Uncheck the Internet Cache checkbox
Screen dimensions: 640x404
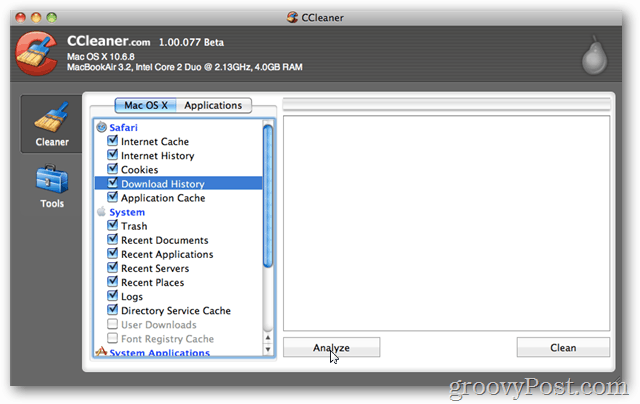pyautogui.click(x=112, y=141)
